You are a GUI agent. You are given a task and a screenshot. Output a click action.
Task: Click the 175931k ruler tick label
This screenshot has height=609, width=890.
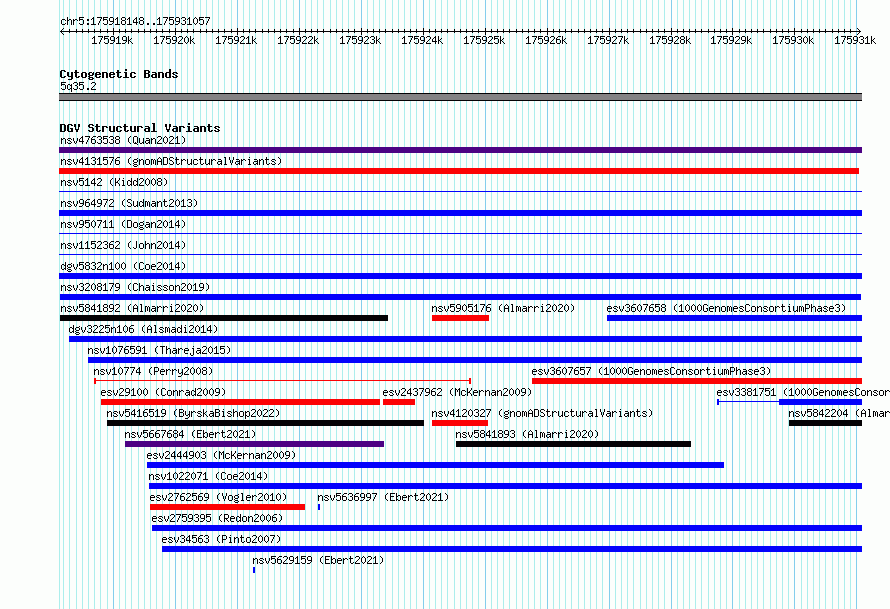coord(855,40)
